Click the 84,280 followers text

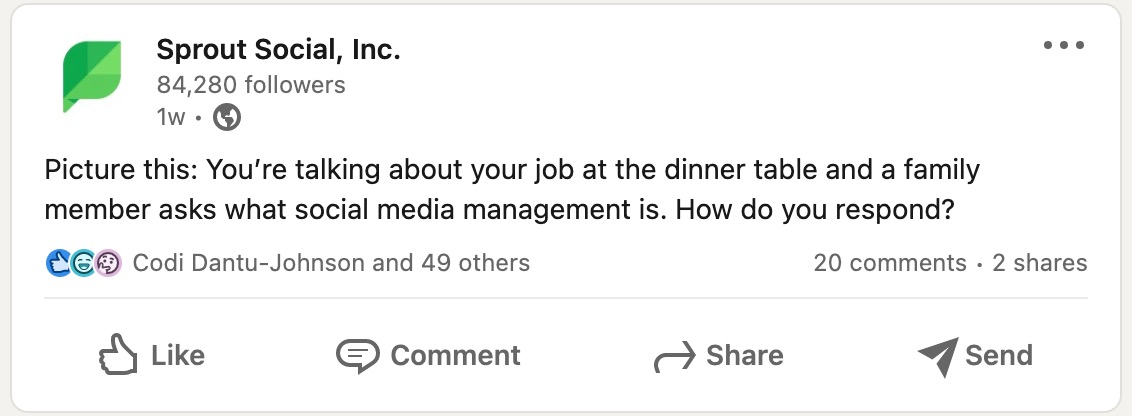click(x=251, y=85)
